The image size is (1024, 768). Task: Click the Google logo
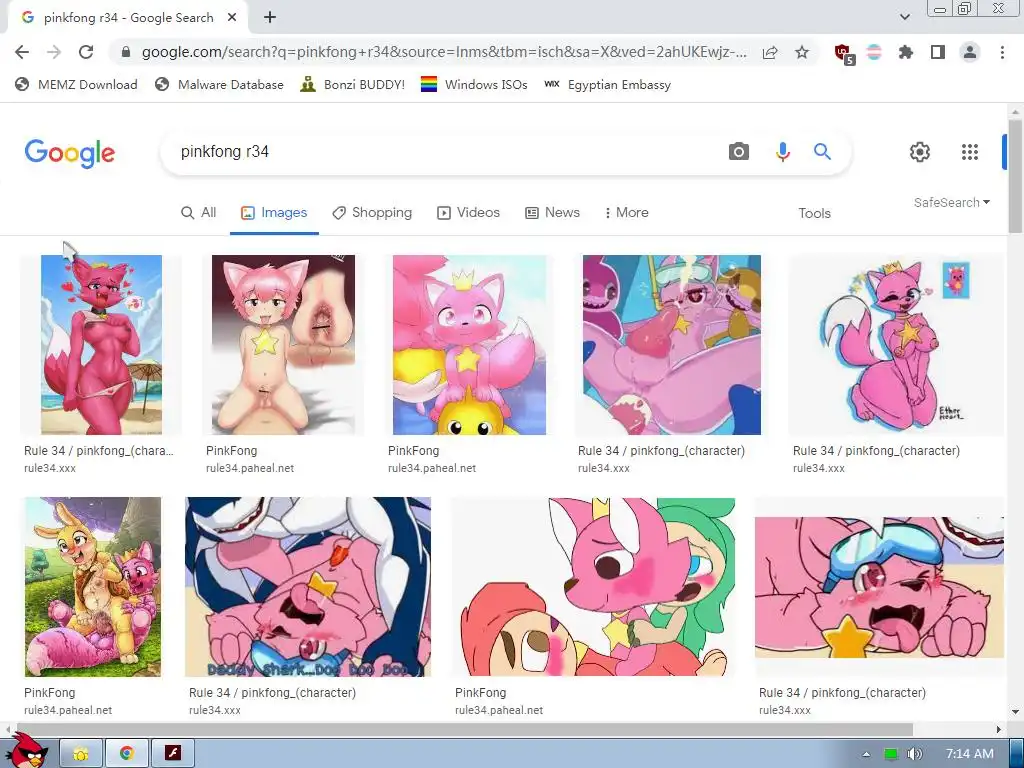(x=70, y=153)
